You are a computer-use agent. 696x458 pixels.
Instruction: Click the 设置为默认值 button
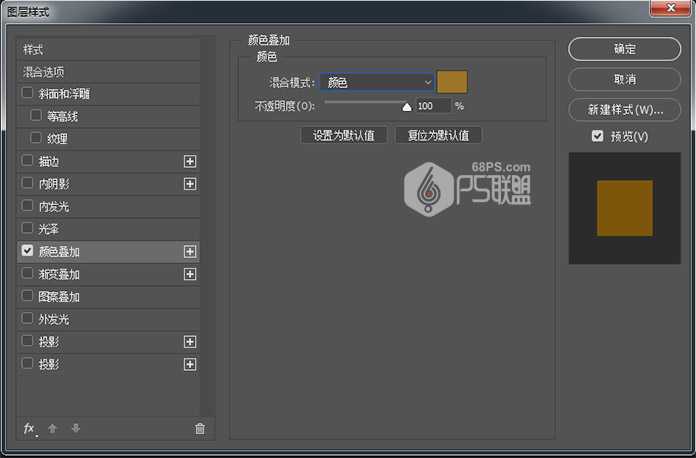click(x=343, y=135)
